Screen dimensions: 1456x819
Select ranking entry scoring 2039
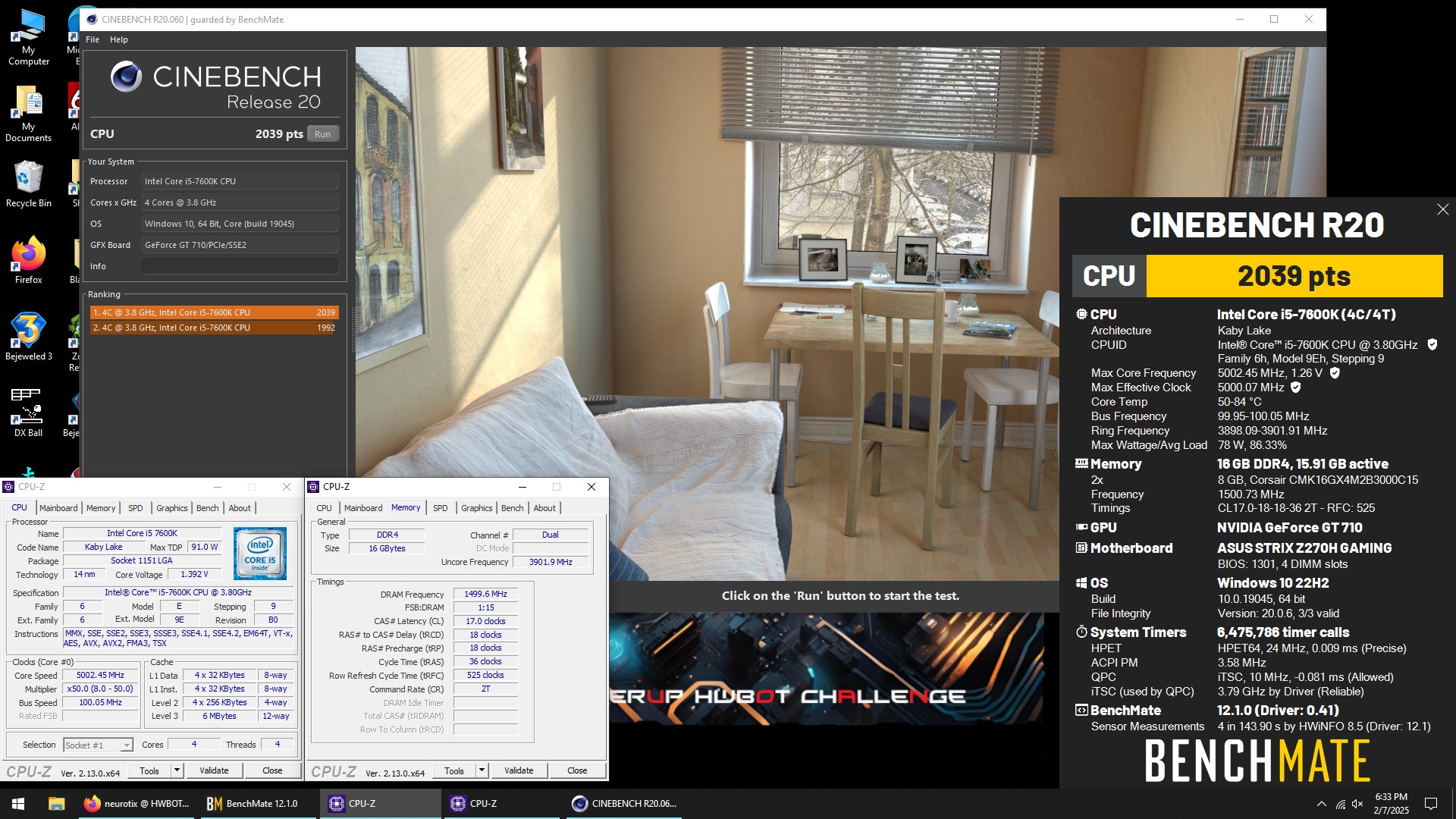214,312
